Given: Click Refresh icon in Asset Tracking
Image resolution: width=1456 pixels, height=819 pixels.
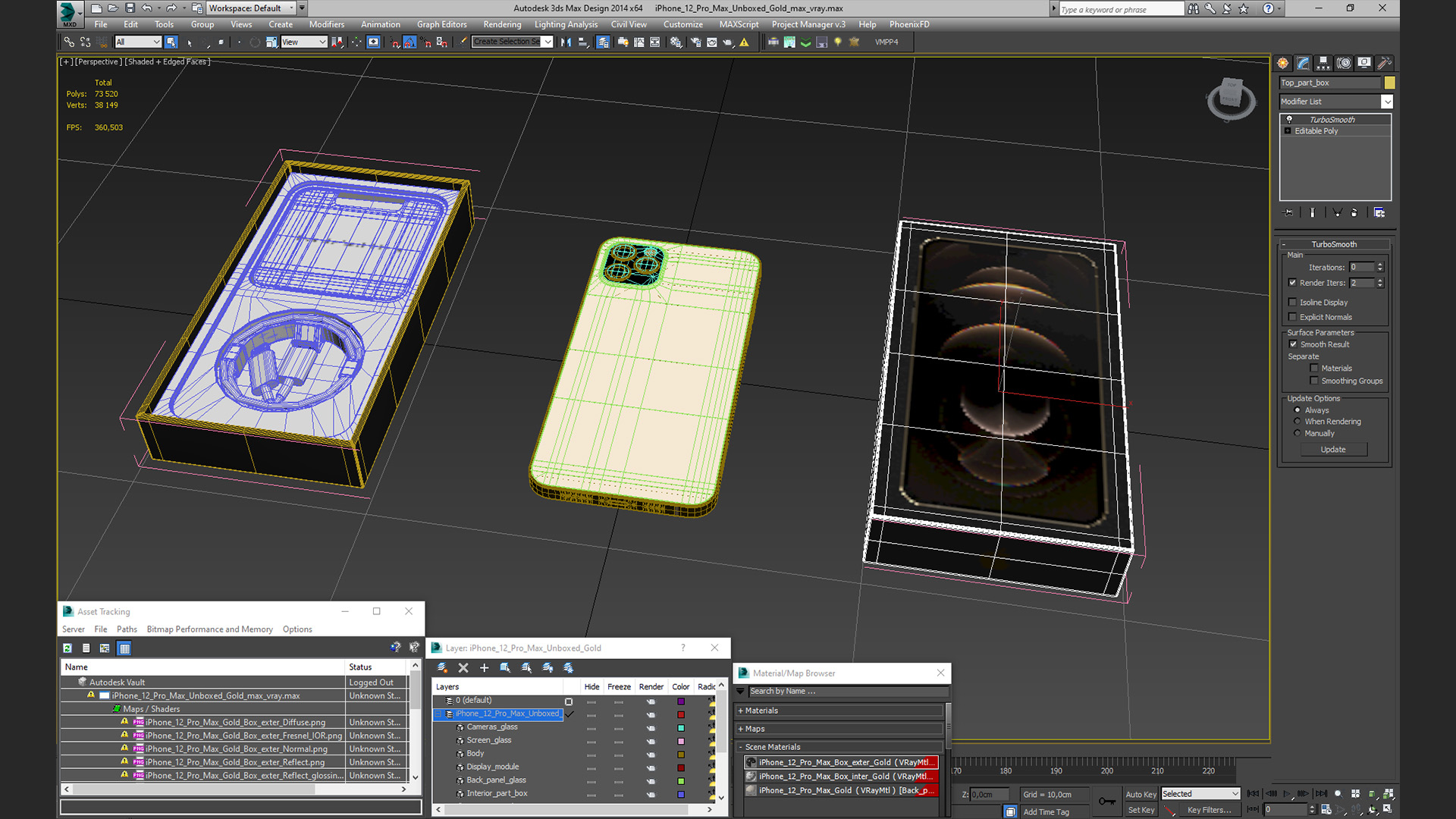Looking at the screenshot, I should [x=67, y=648].
